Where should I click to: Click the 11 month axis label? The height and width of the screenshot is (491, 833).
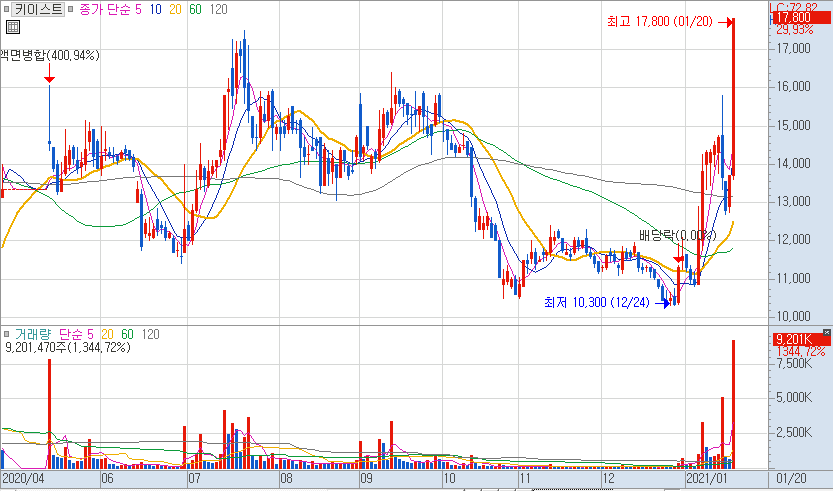(x=525, y=478)
